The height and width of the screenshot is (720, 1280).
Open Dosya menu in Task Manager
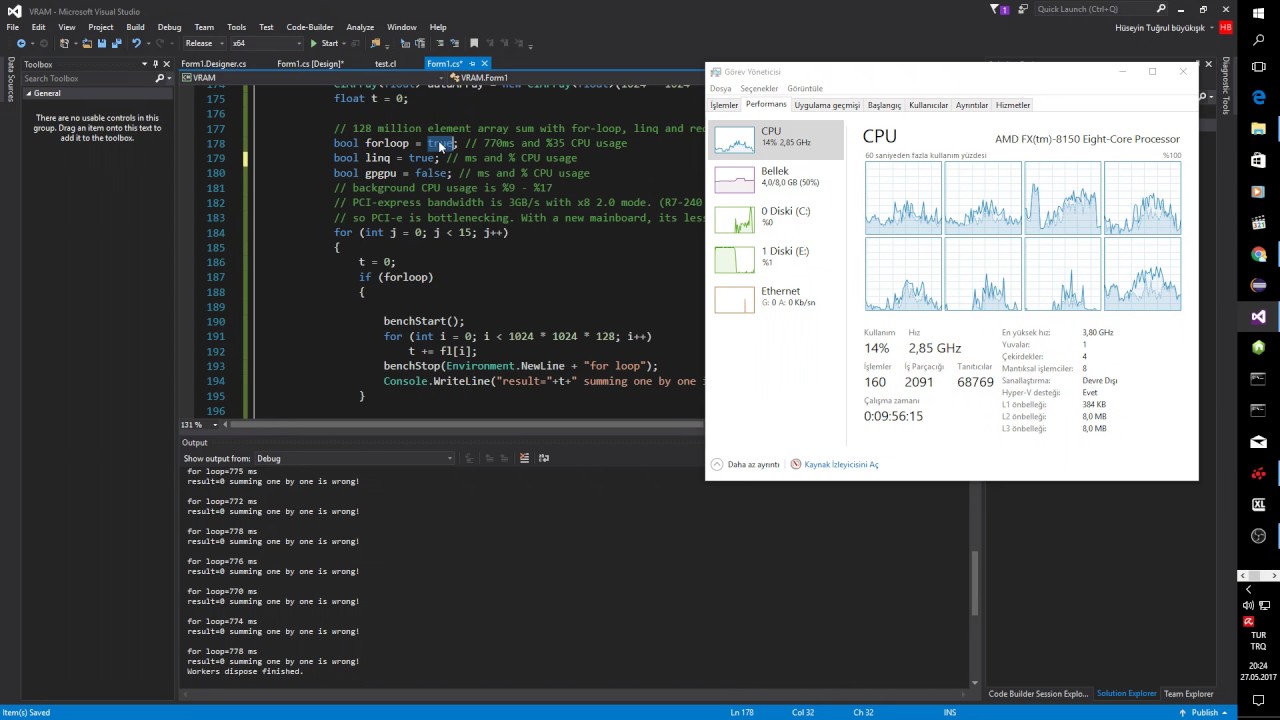pos(721,88)
